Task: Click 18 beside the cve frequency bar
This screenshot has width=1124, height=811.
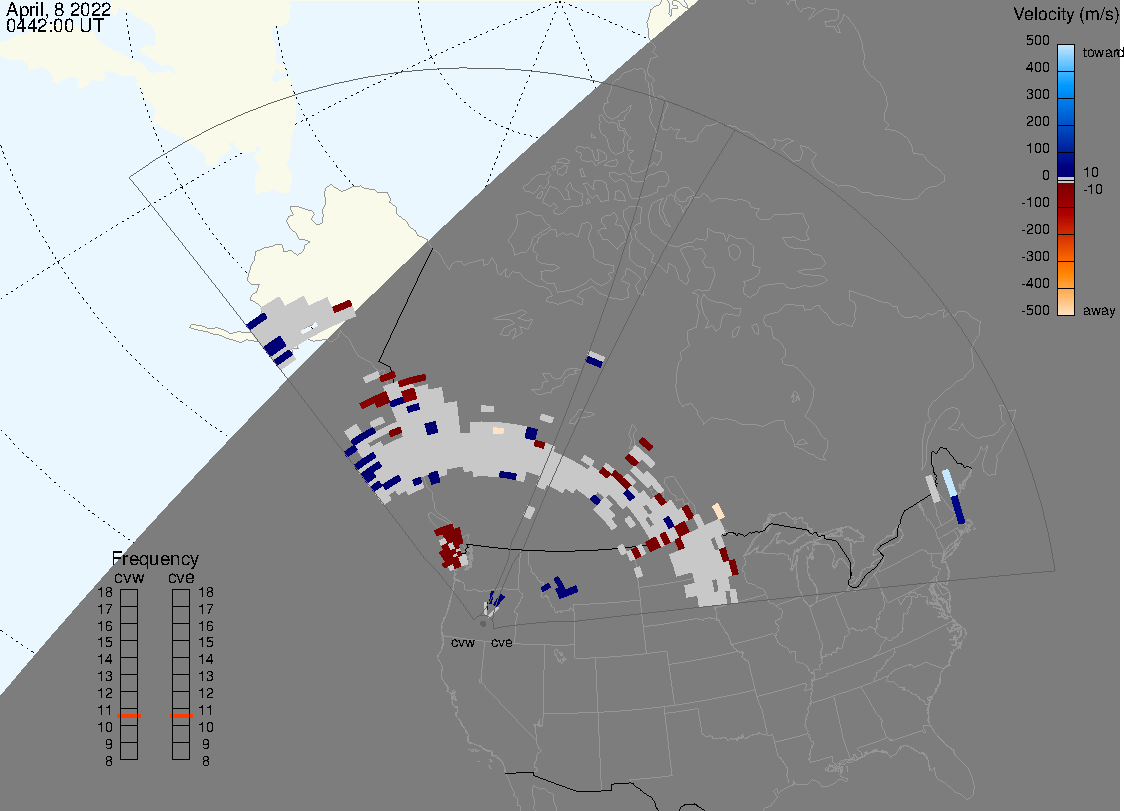Action: (206, 592)
